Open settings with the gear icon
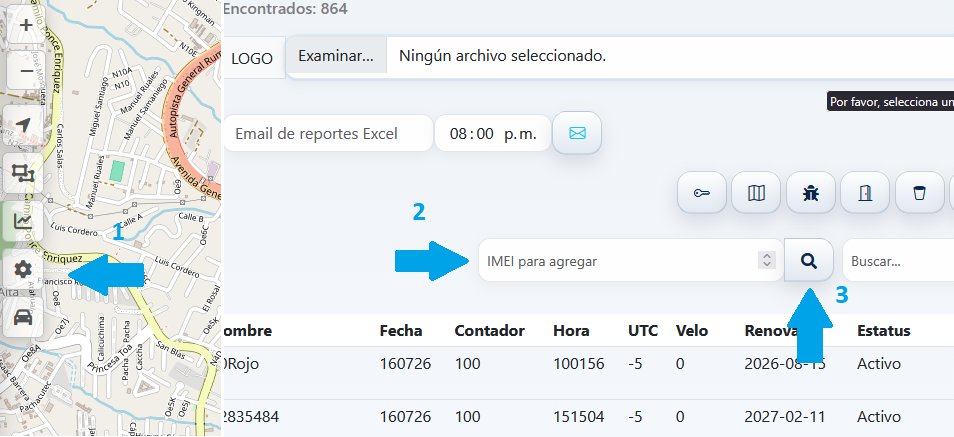 tap(23, 269)
